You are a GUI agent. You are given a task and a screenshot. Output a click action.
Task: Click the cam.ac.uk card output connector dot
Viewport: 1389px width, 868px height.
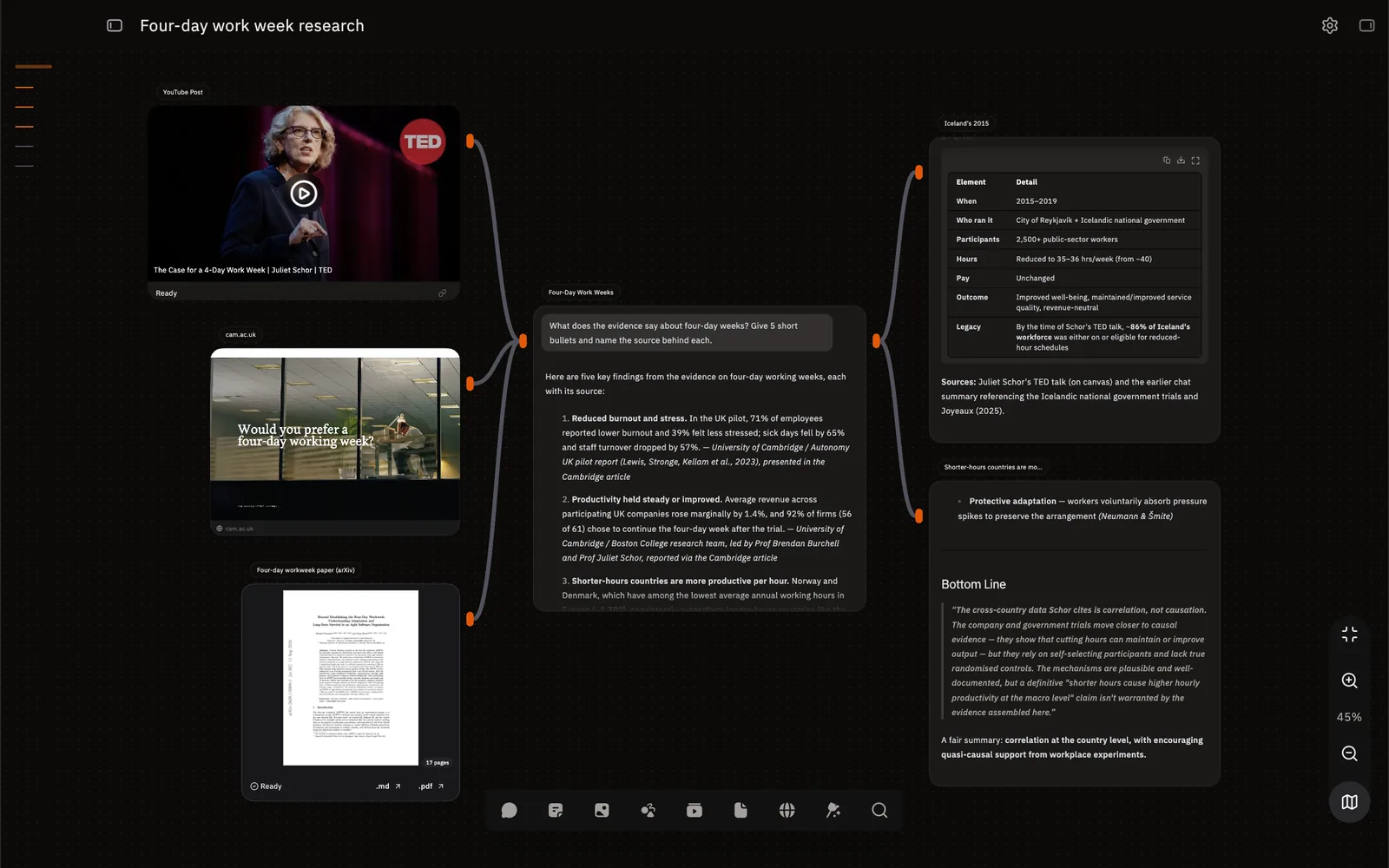(x=470, y=383)
